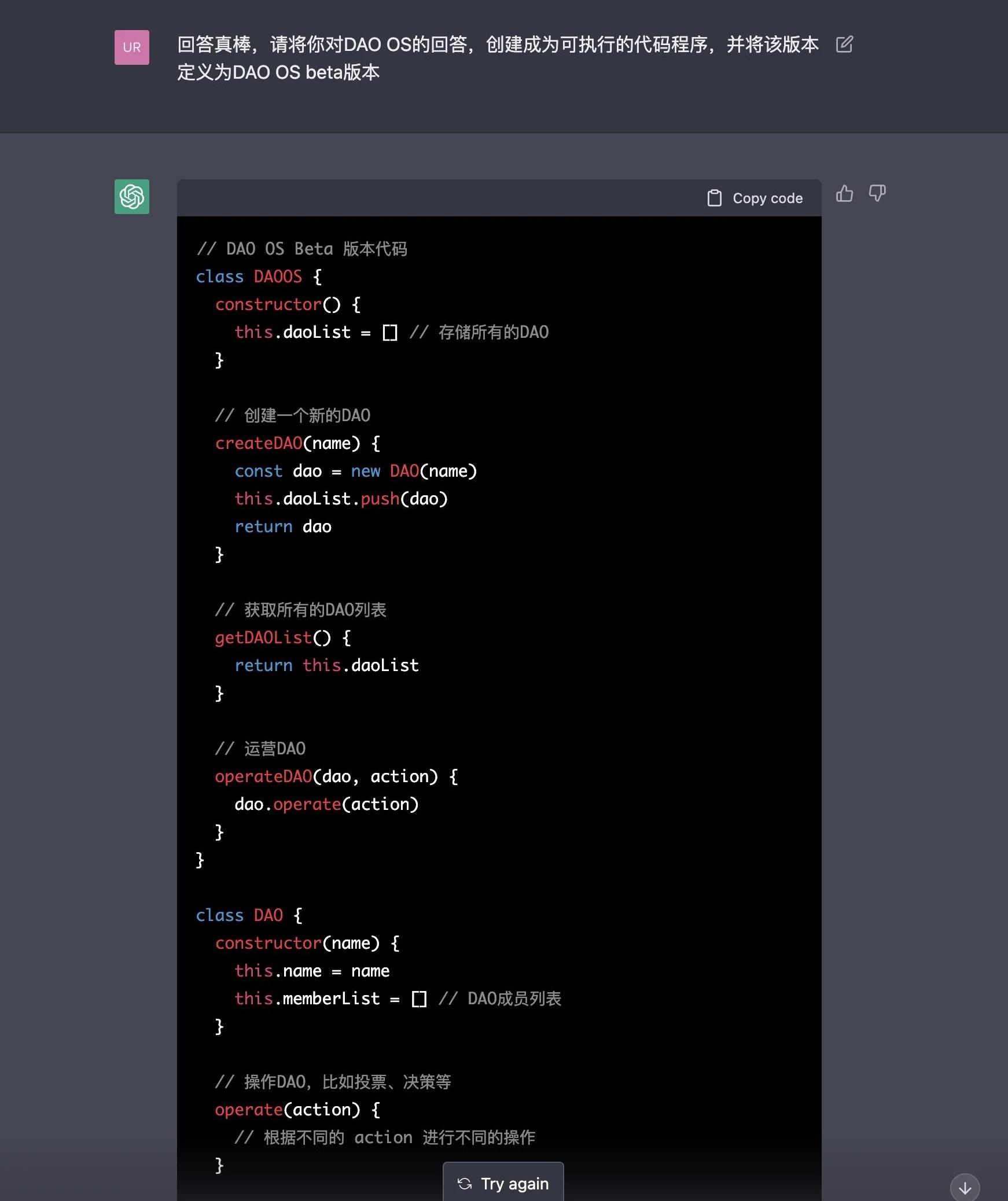The width and height of the screenshot is (1008, 1201).
Task: Click the line 'return dao'
Action: 283,526
